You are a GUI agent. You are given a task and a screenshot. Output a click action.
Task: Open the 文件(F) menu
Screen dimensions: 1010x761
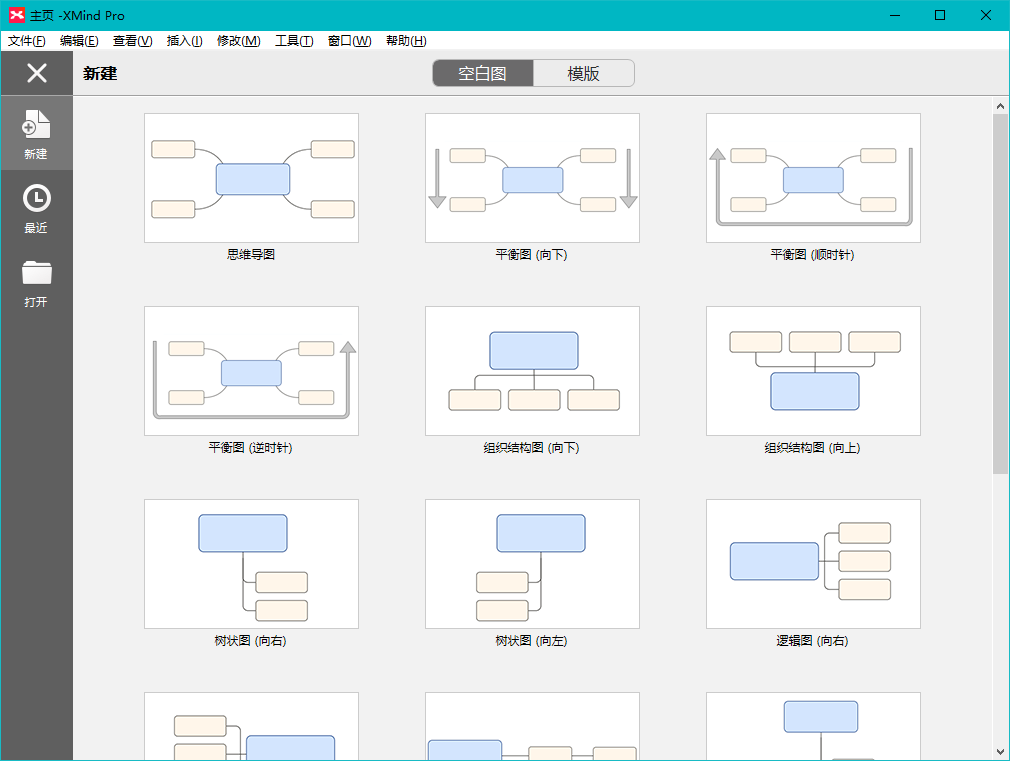coord(26,41)
